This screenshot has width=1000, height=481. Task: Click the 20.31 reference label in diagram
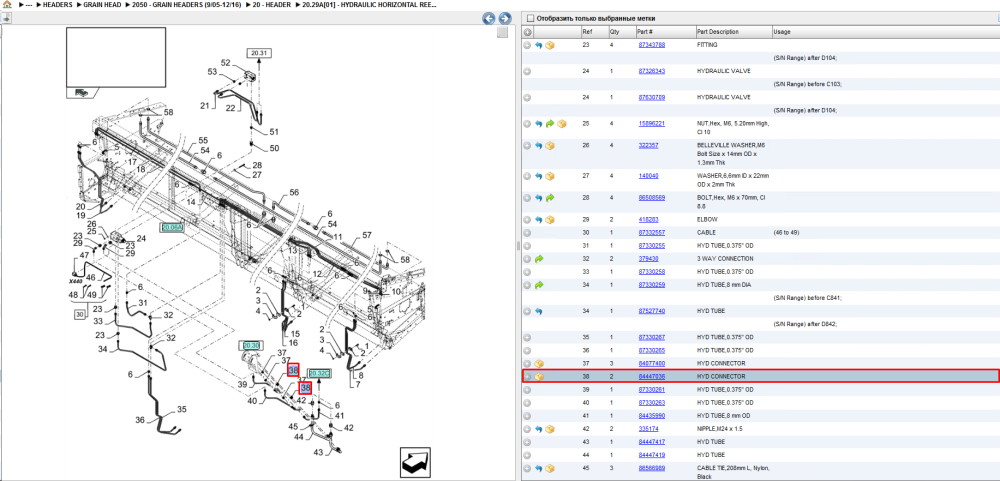[259, 52]
